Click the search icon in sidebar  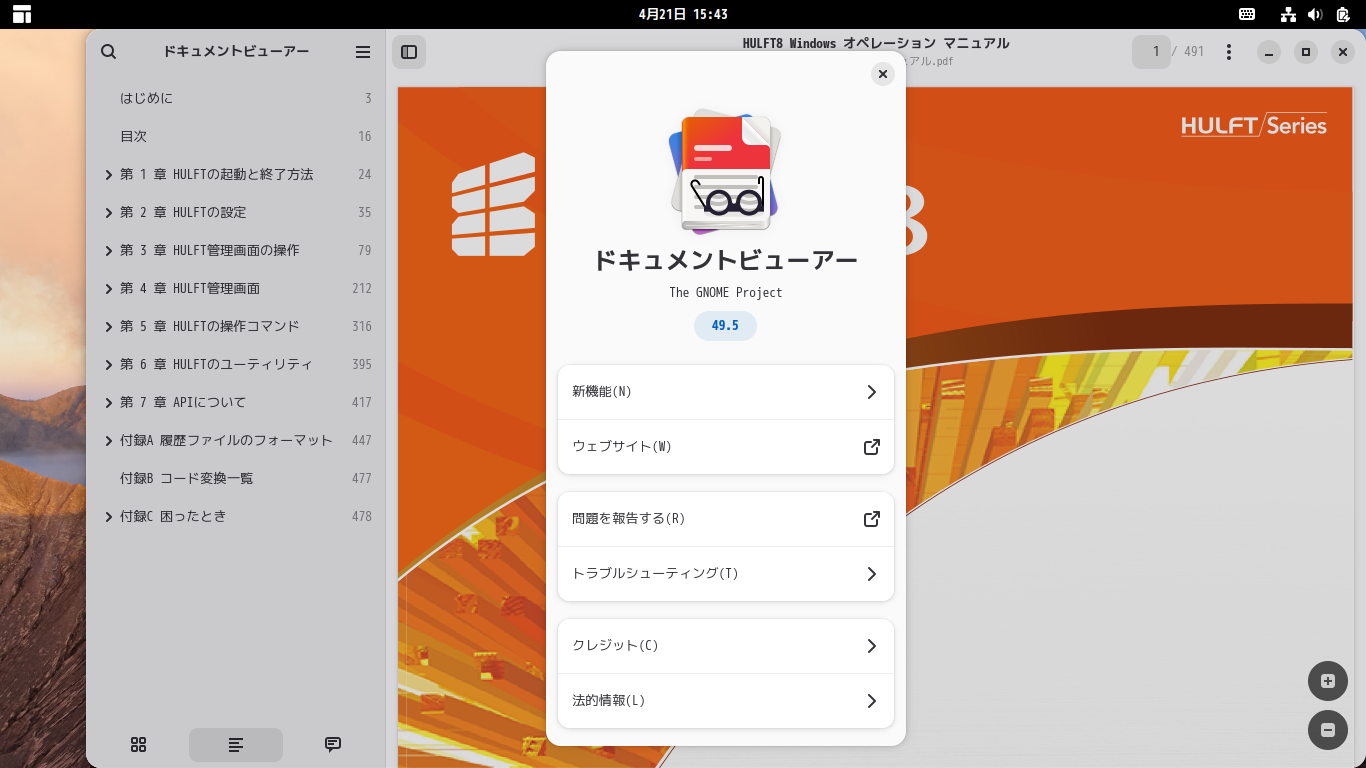coord(109,52)
